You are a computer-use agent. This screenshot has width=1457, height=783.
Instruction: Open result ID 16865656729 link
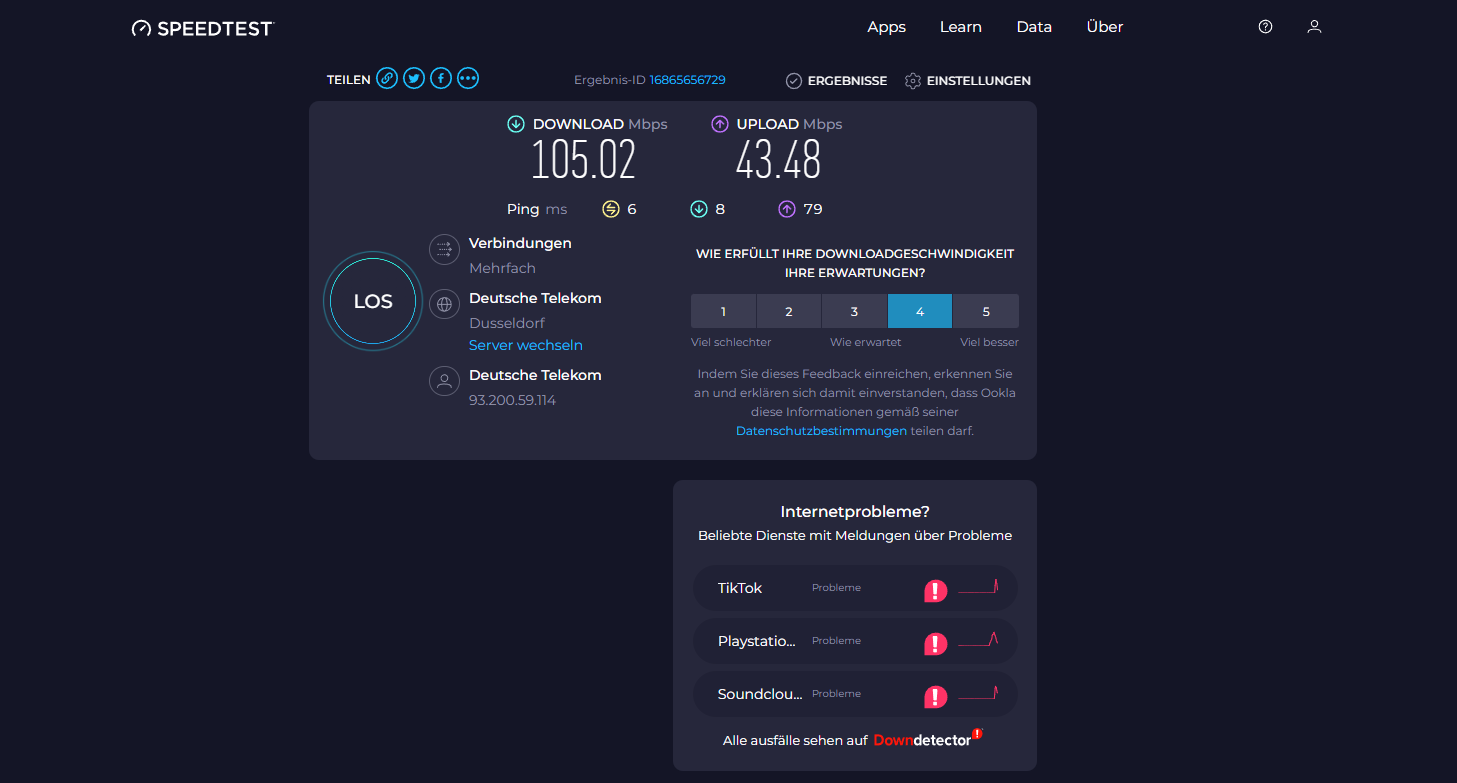point(688,80)
